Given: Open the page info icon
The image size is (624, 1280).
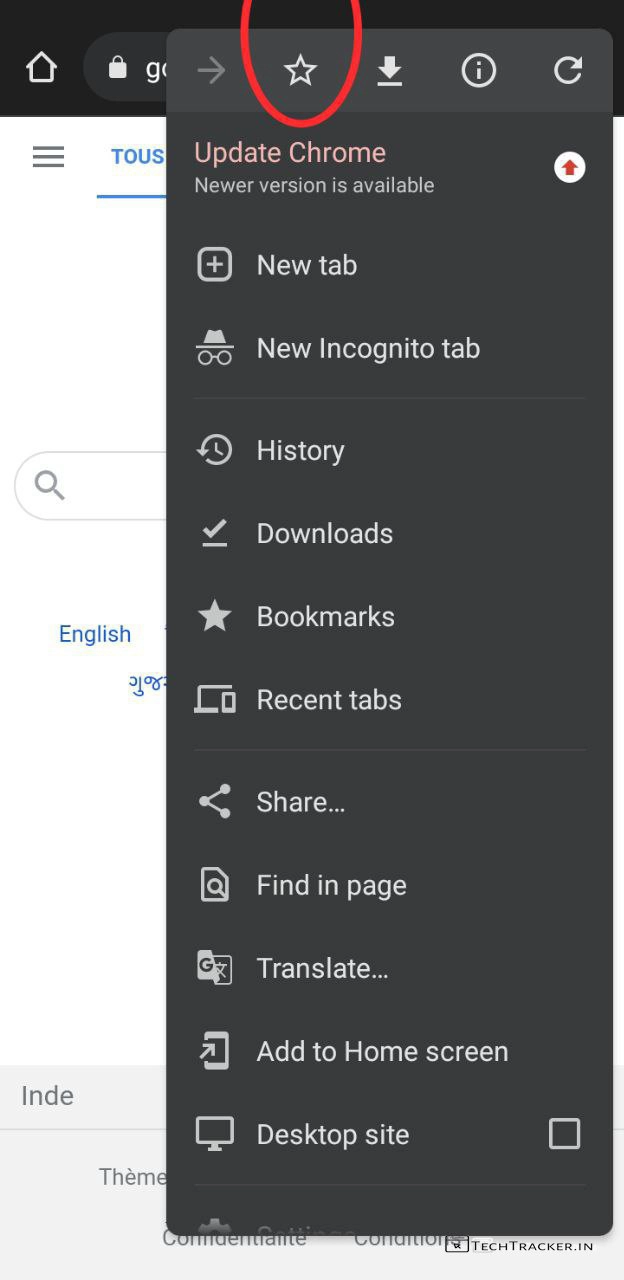Looking at the screenshot, I should coord(478,70).
